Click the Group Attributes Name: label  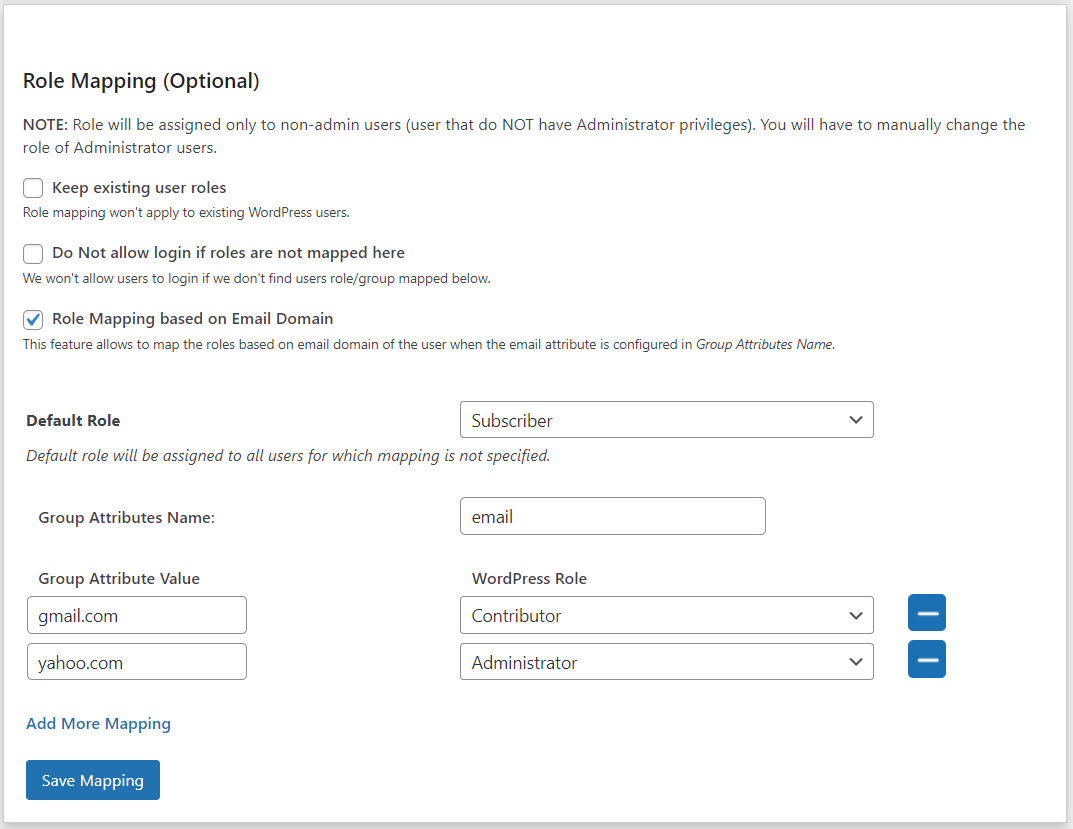[127, 518]
